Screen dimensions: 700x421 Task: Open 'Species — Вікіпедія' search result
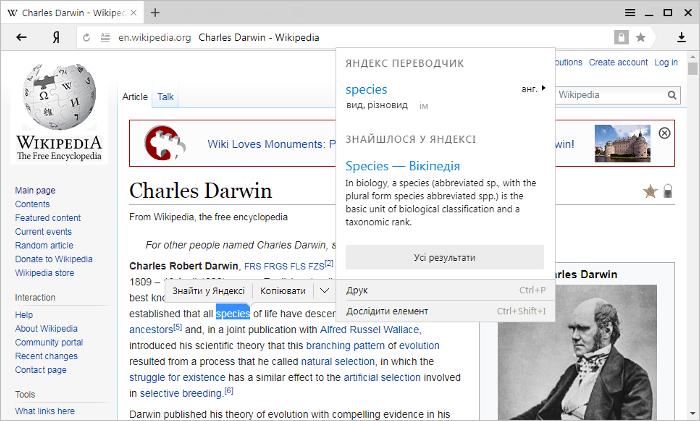[x=403, y=166]
